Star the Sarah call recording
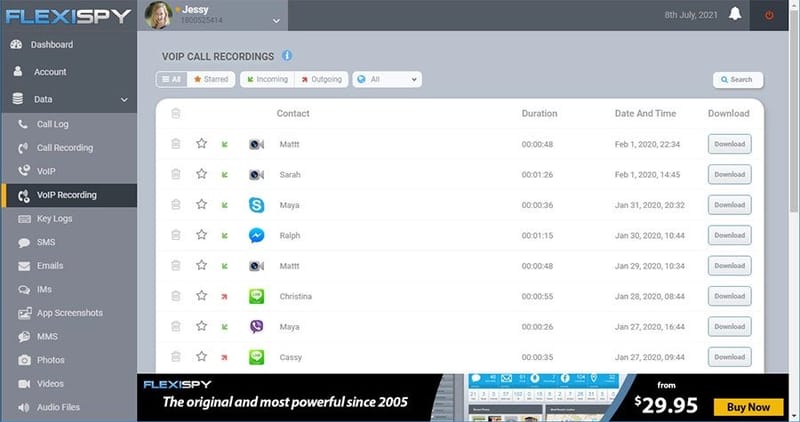800x422 pixels. point(201,174)
